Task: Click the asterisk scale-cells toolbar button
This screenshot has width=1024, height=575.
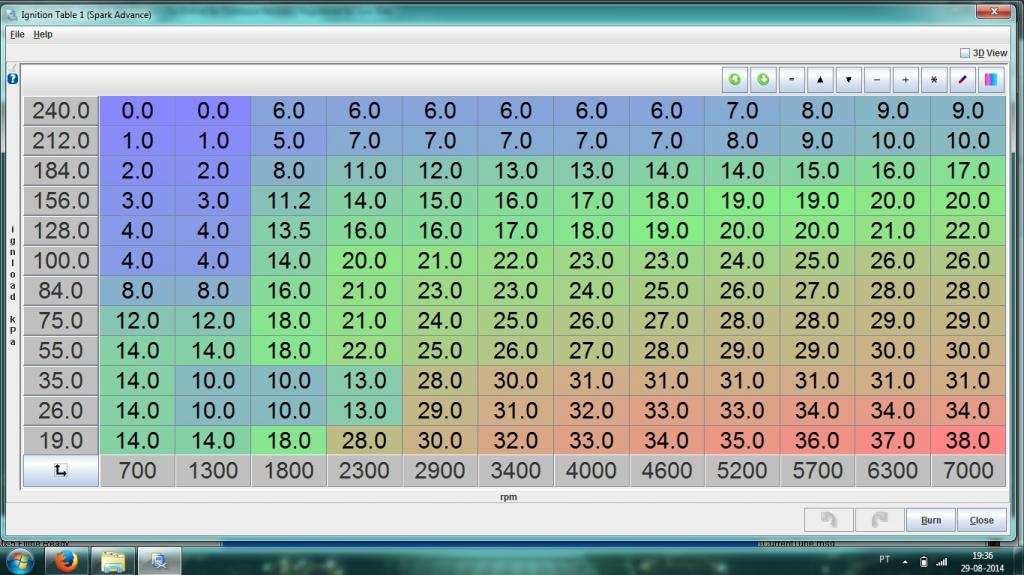Action: 934,80
